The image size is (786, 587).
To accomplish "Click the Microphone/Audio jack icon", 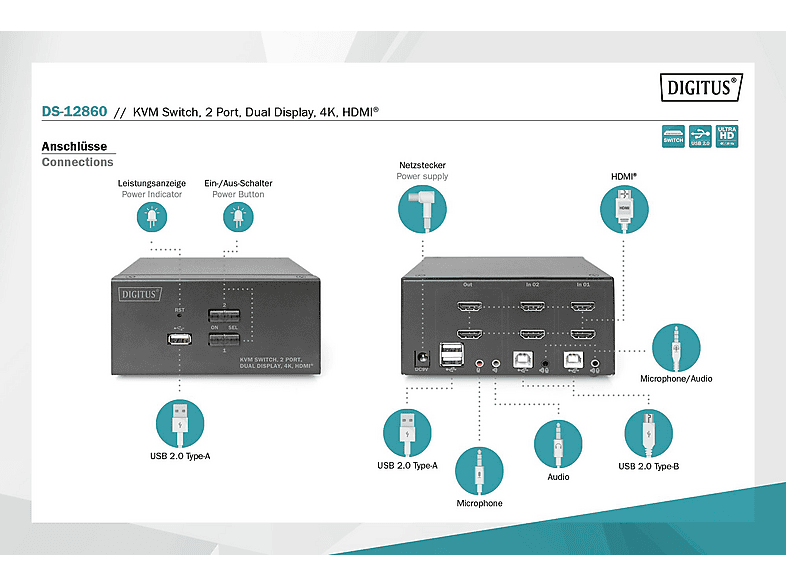I will point(676,347).
